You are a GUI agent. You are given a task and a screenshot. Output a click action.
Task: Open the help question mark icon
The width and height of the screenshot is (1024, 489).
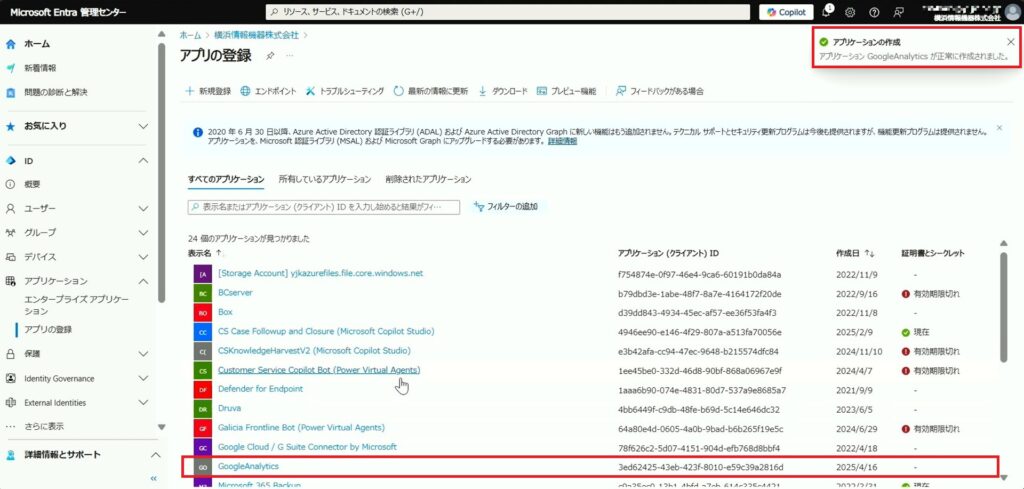tap(874, 12)
